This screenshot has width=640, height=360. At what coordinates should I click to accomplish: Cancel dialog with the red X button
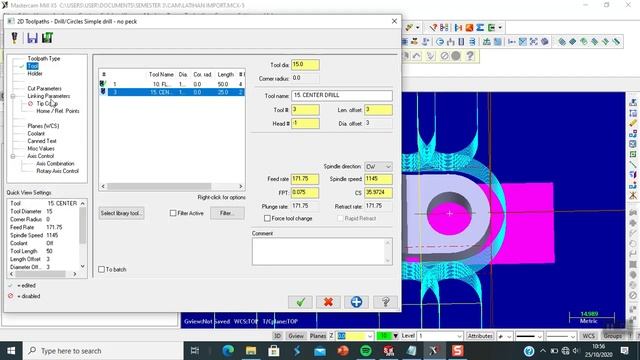(328, 302)
